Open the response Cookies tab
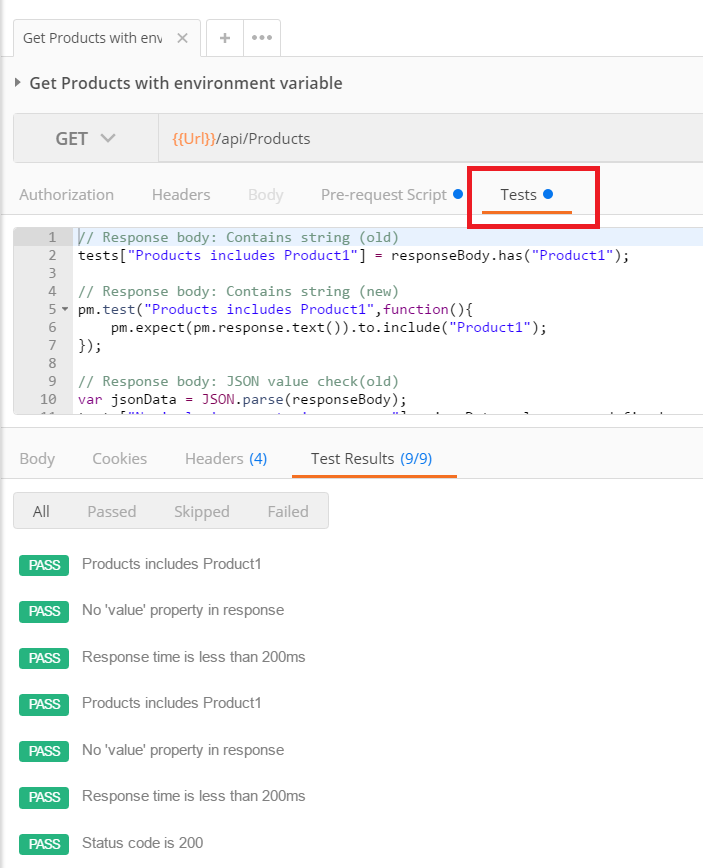 coord(119,459)
